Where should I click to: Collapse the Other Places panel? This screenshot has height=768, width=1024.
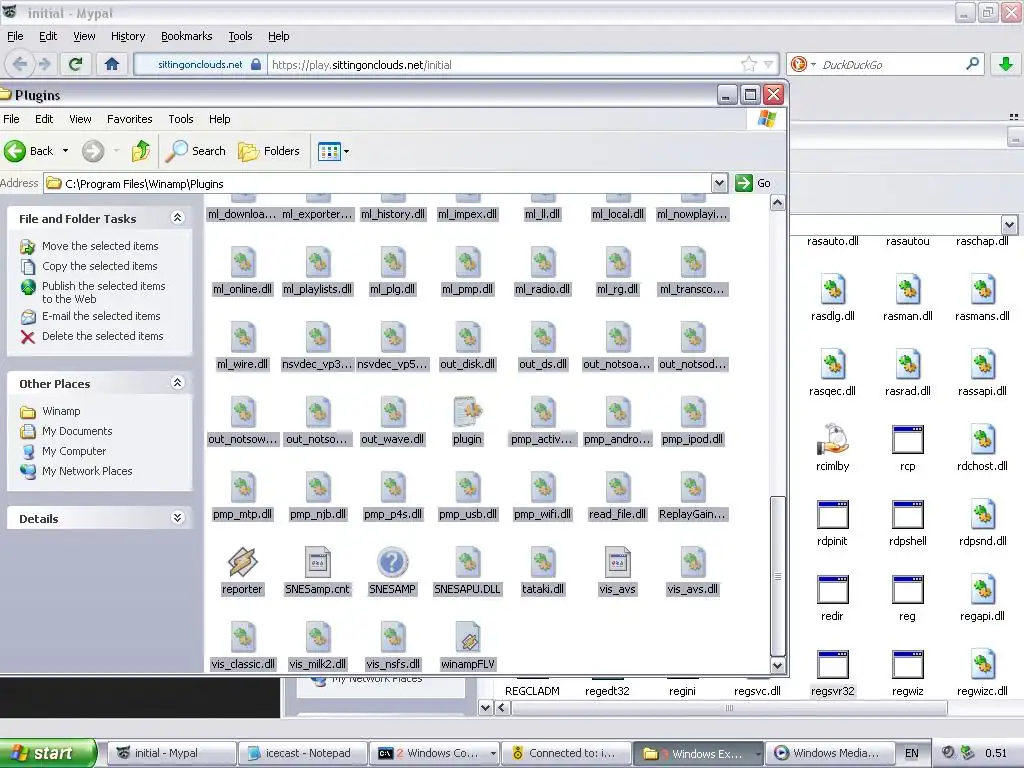click(x=177, y=383)
